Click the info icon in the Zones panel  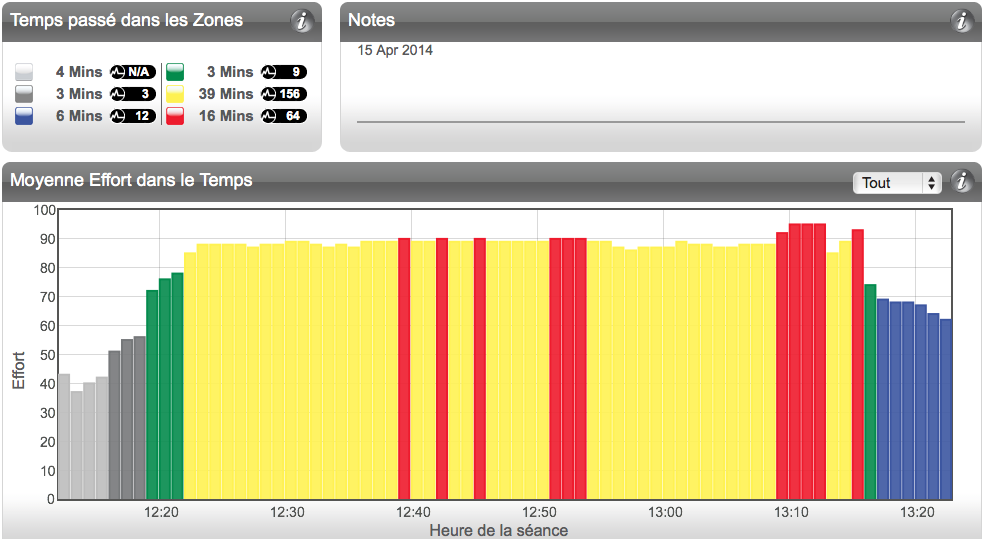pos(302,20)
